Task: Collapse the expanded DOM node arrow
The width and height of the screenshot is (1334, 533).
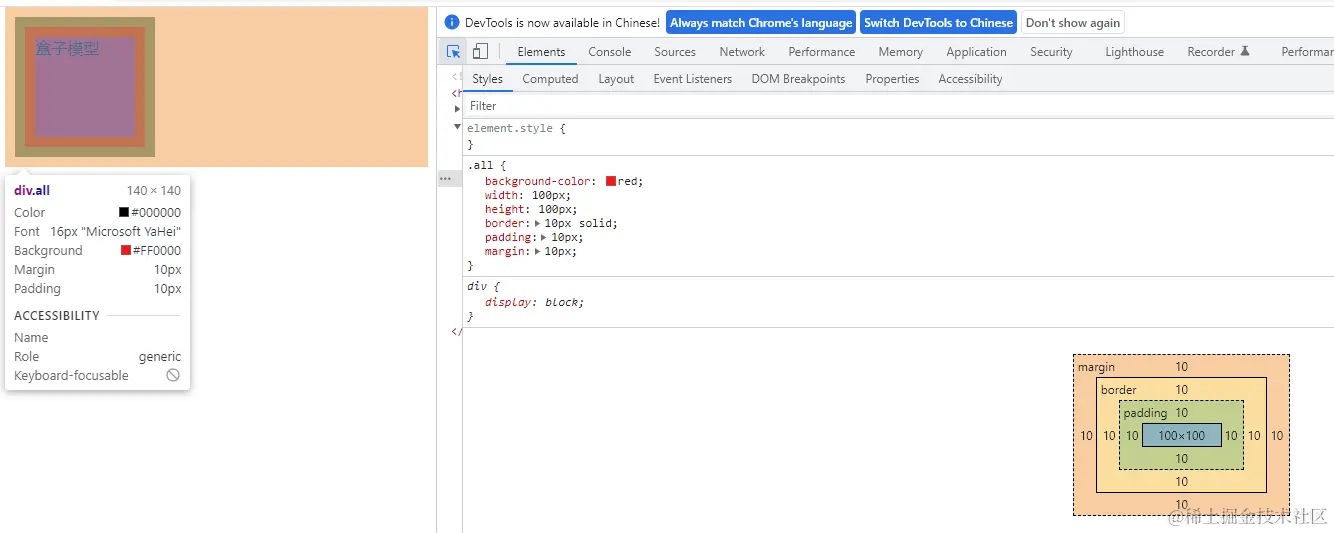Action: pos(457,127)
